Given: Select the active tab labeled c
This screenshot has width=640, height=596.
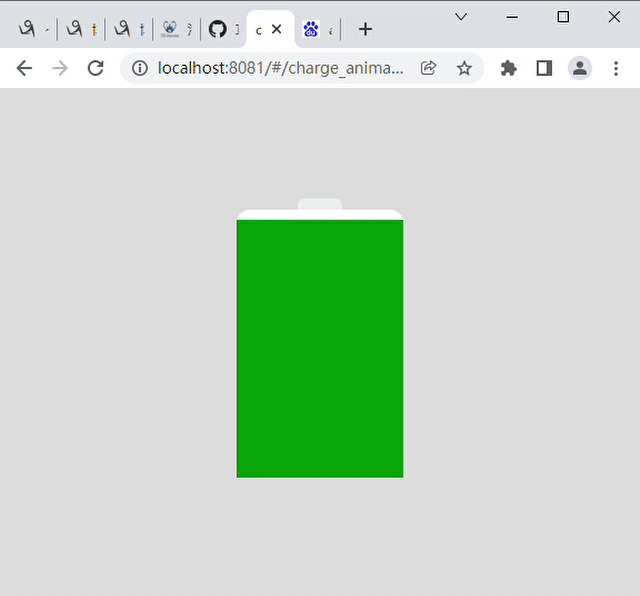Looking at the screenshot, I should click(258, 30).
